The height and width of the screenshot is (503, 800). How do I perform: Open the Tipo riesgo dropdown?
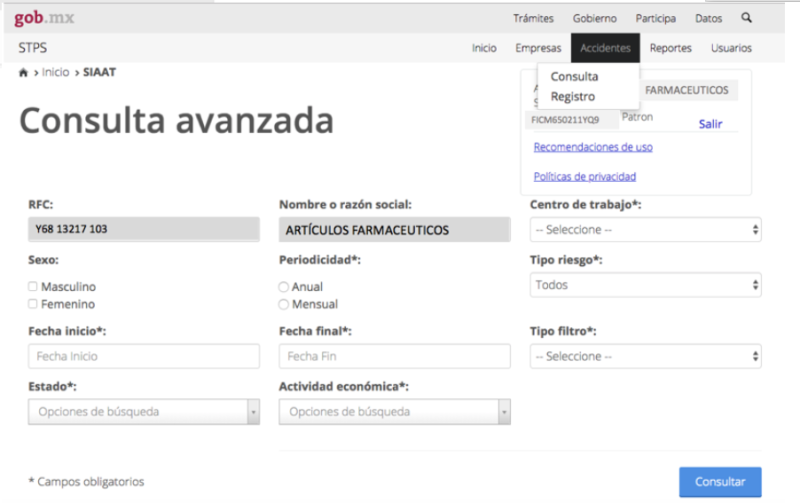[x=645, y=285]
